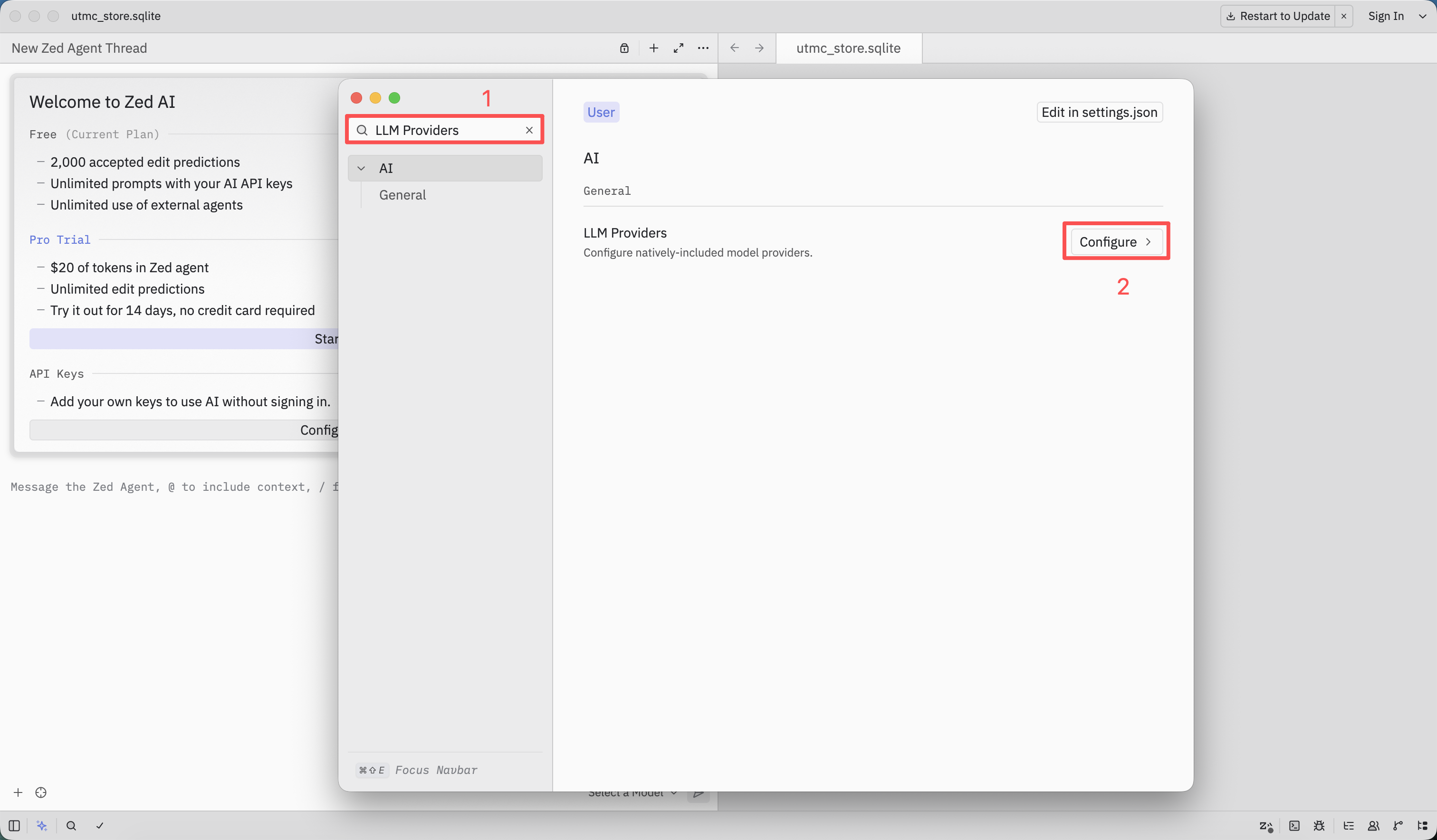Click Sign In in title bar
The width and height of the screenshot is (1437, 840).
1386,16
